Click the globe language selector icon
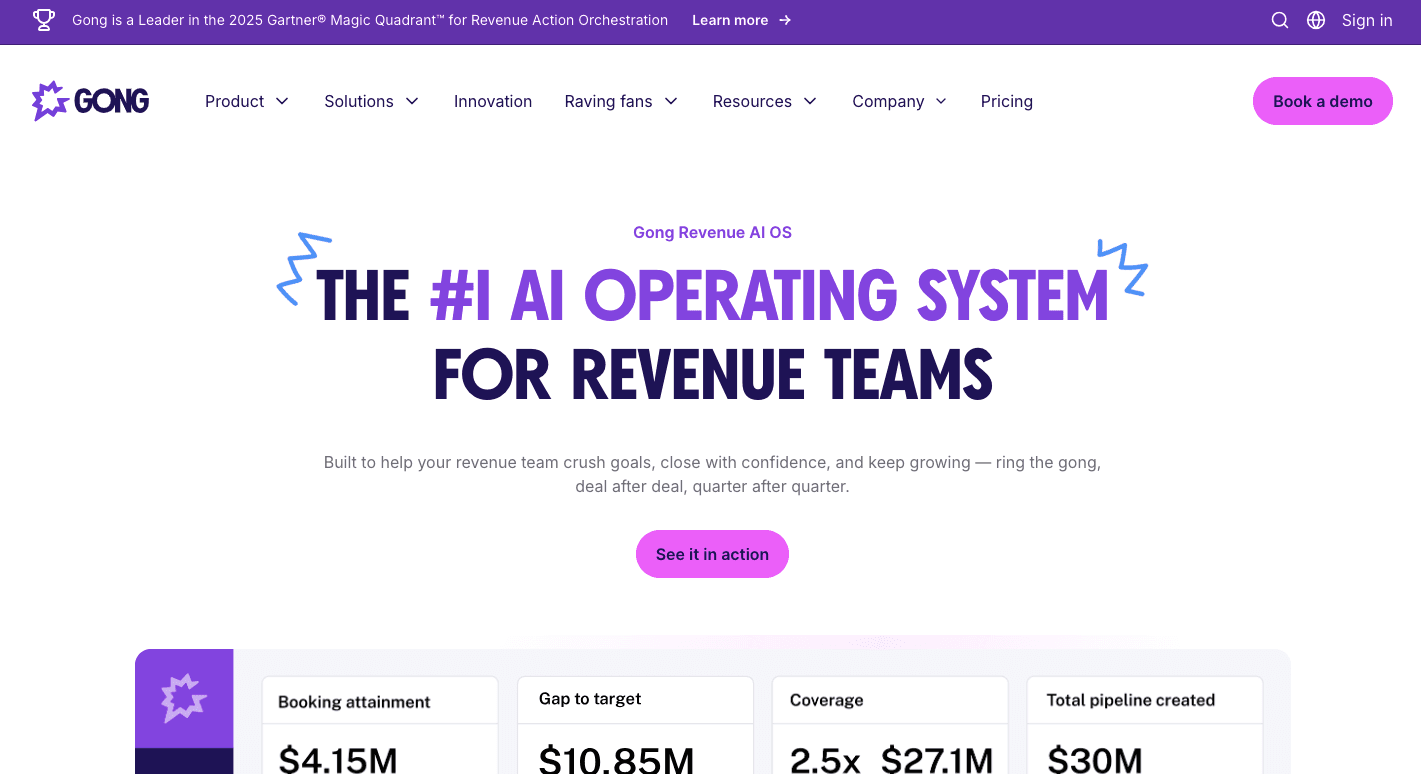 [x=1316, y=20]
